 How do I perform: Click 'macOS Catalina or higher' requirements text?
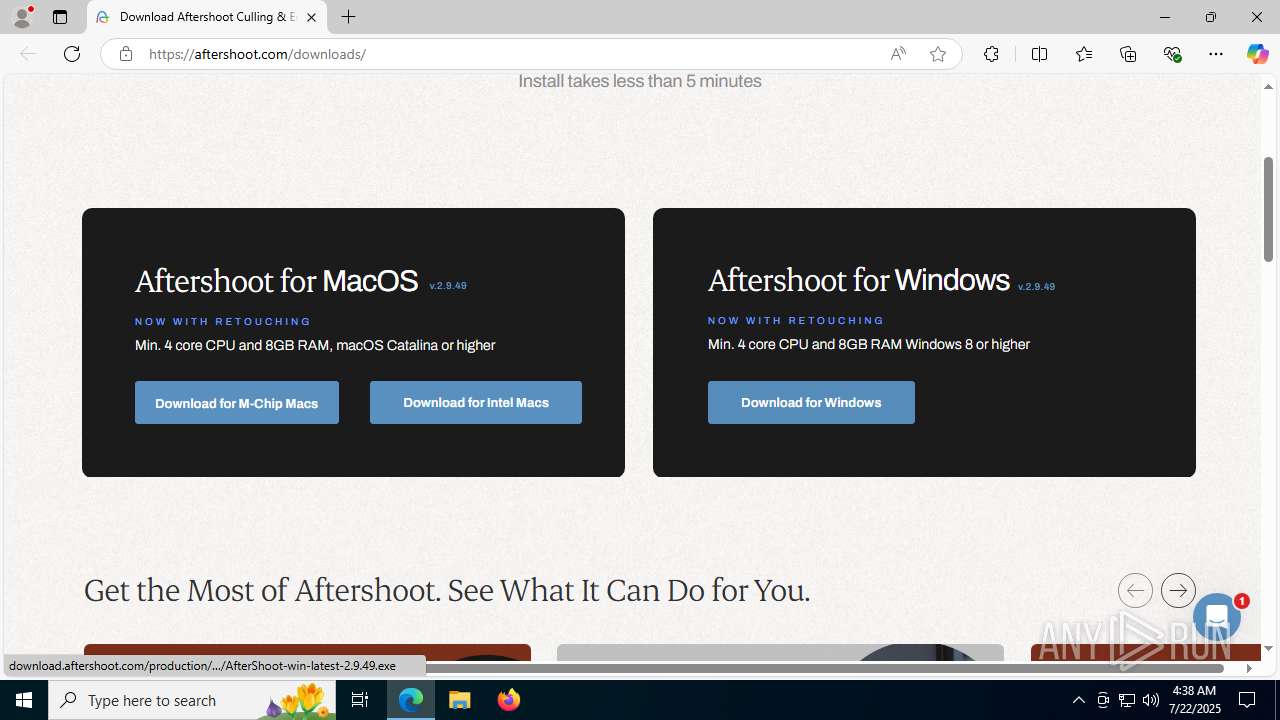click(x=415, y=345)
